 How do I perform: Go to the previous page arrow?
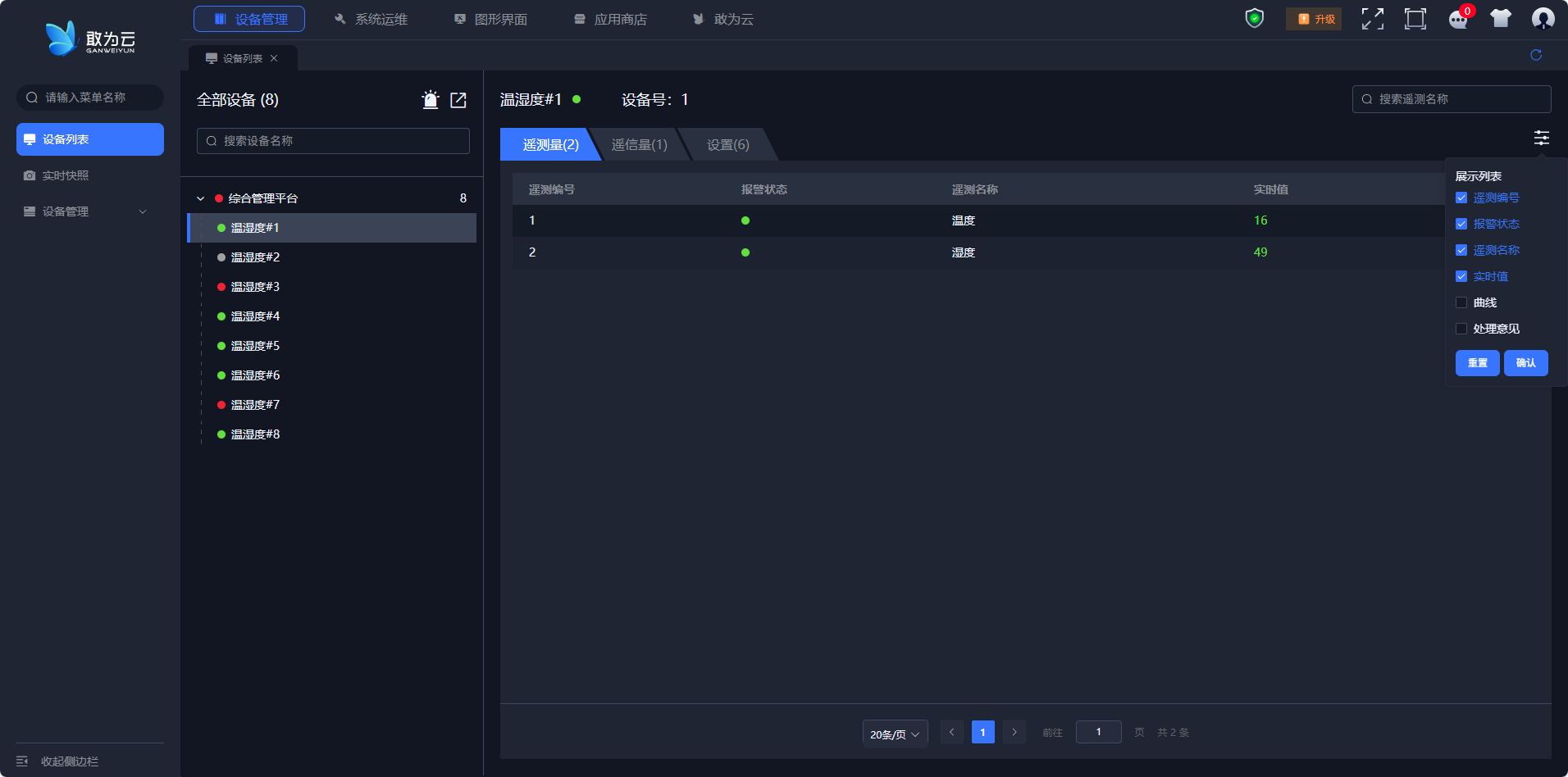point(952,732)
